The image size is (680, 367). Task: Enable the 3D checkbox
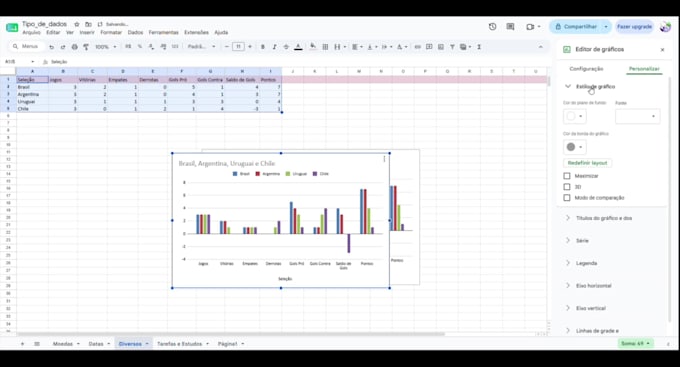(567, 187)
